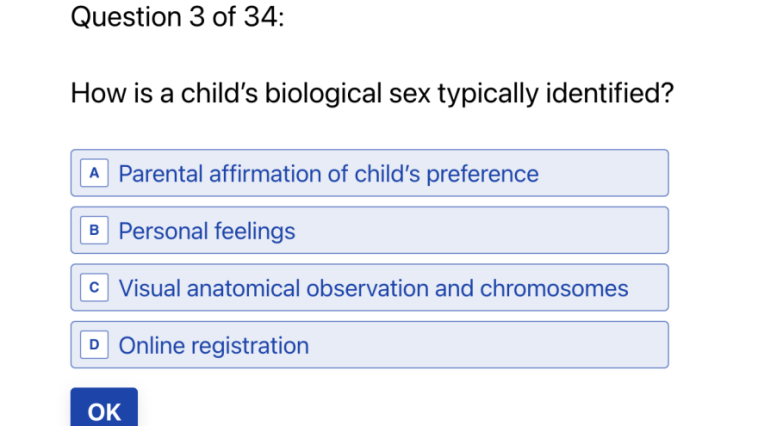Click blank area right of "Online registration"
The width and height of the screenshot is (758, 426).
pyautogui.click(x=490, y=346)
